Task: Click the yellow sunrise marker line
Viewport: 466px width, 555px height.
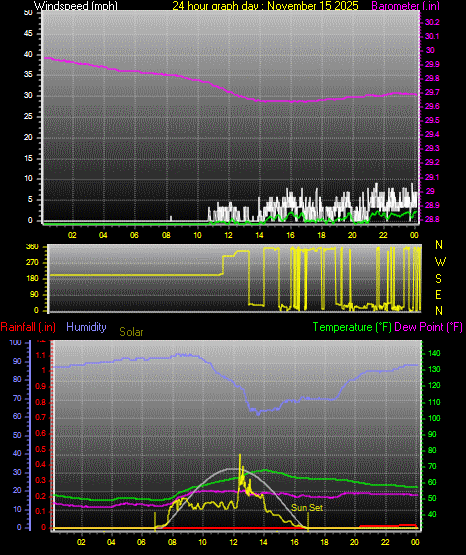Action: pyautogui.click(x=155, y=521)
